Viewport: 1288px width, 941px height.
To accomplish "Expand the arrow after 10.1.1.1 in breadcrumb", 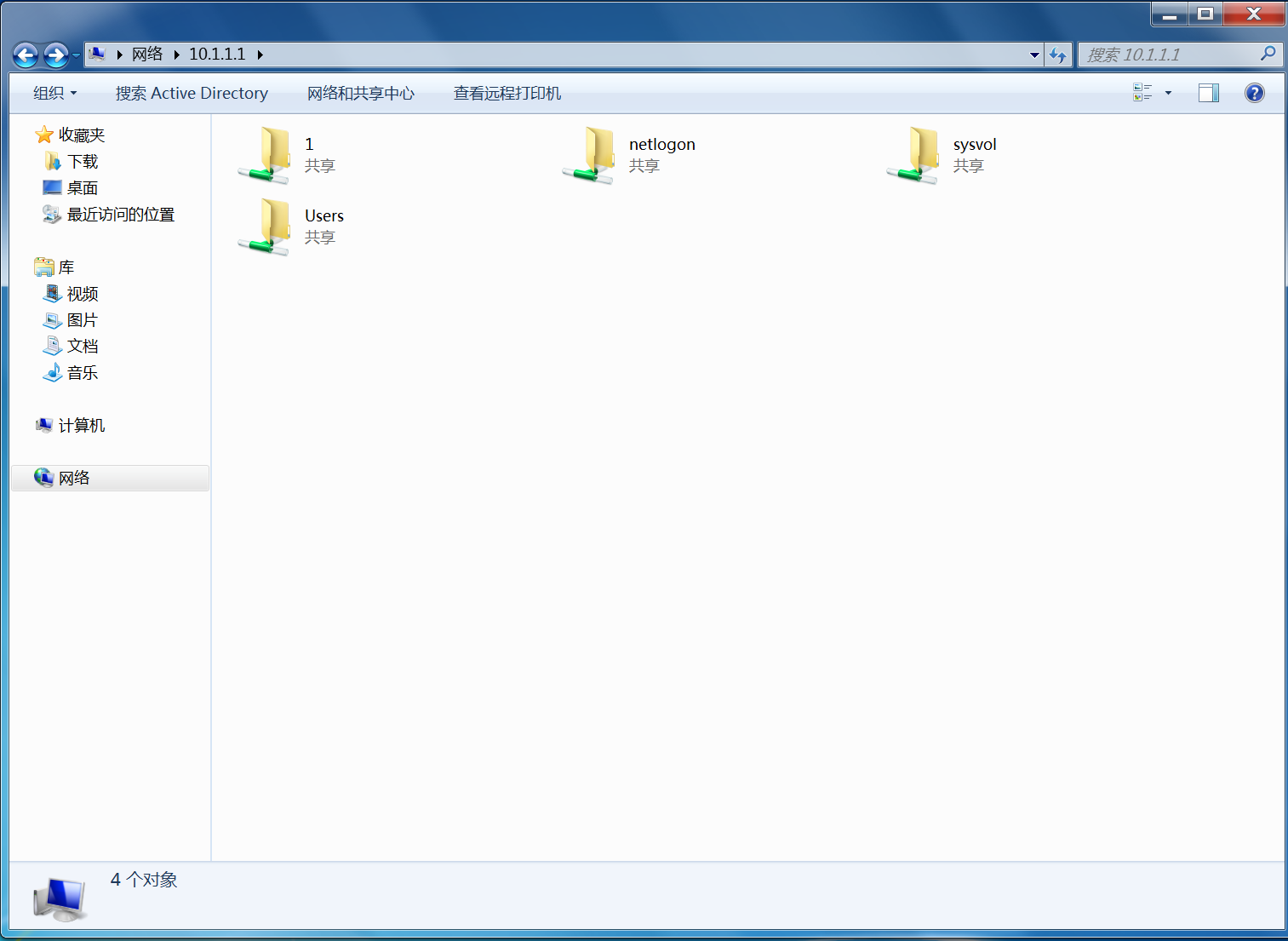I will 260,55.
